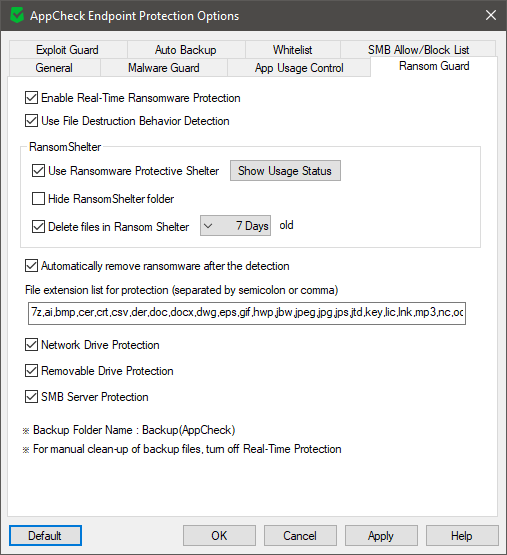The width and height of the screenshot is (507, 555).
Task: Disable Network Drive Protection
Action: (32, 345)
